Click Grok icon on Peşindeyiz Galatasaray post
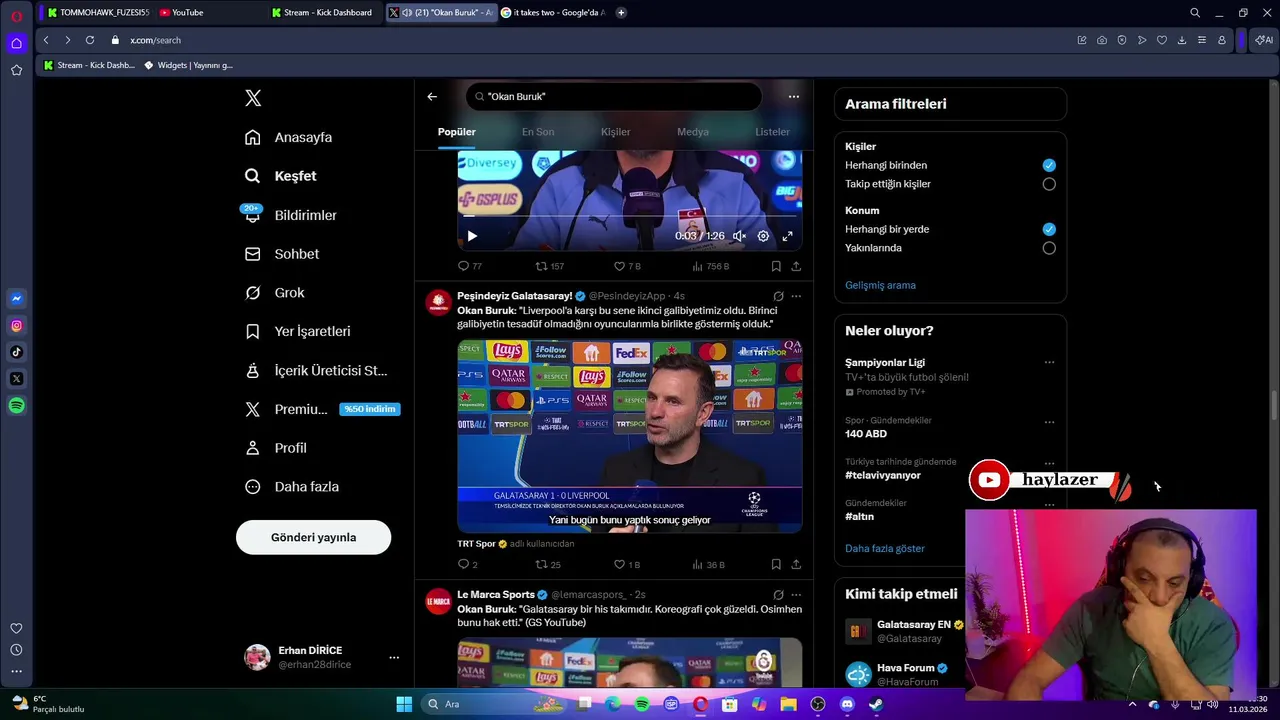Image resolution: width=1280 pixels, height=720 pixels. click(778, 296)
